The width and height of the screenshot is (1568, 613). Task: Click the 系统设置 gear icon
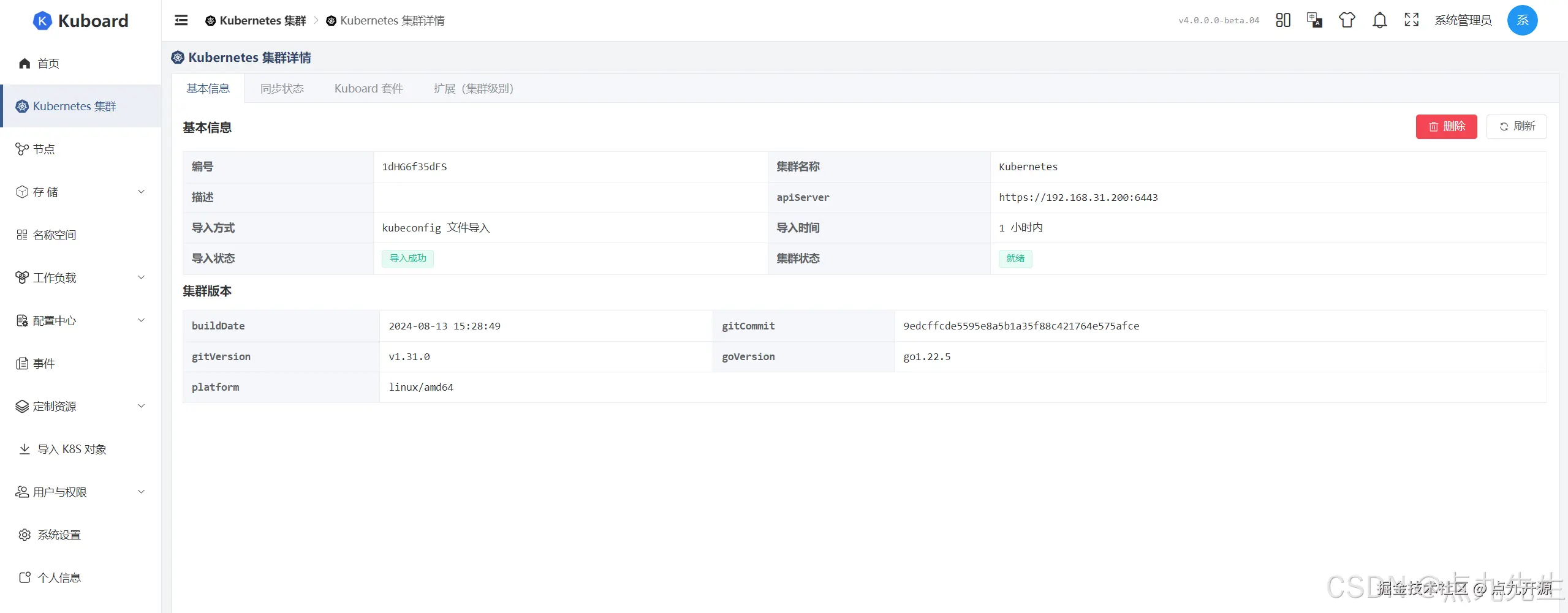[x=25, y=535]
